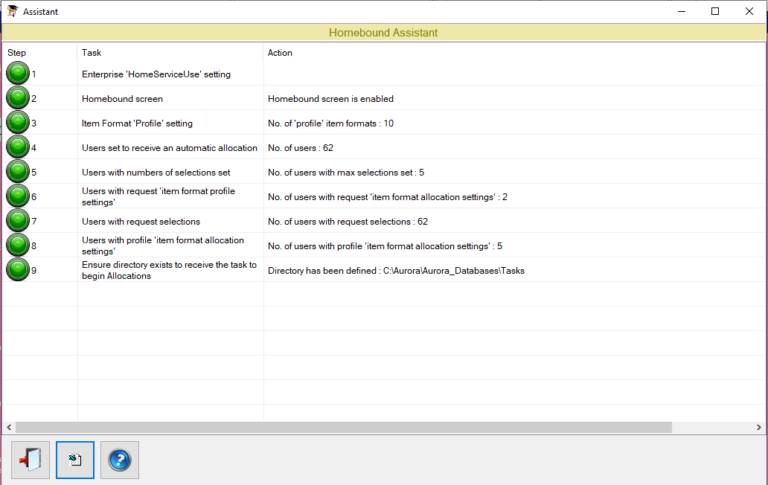Click the copy/export document icon button

(75, 460)
